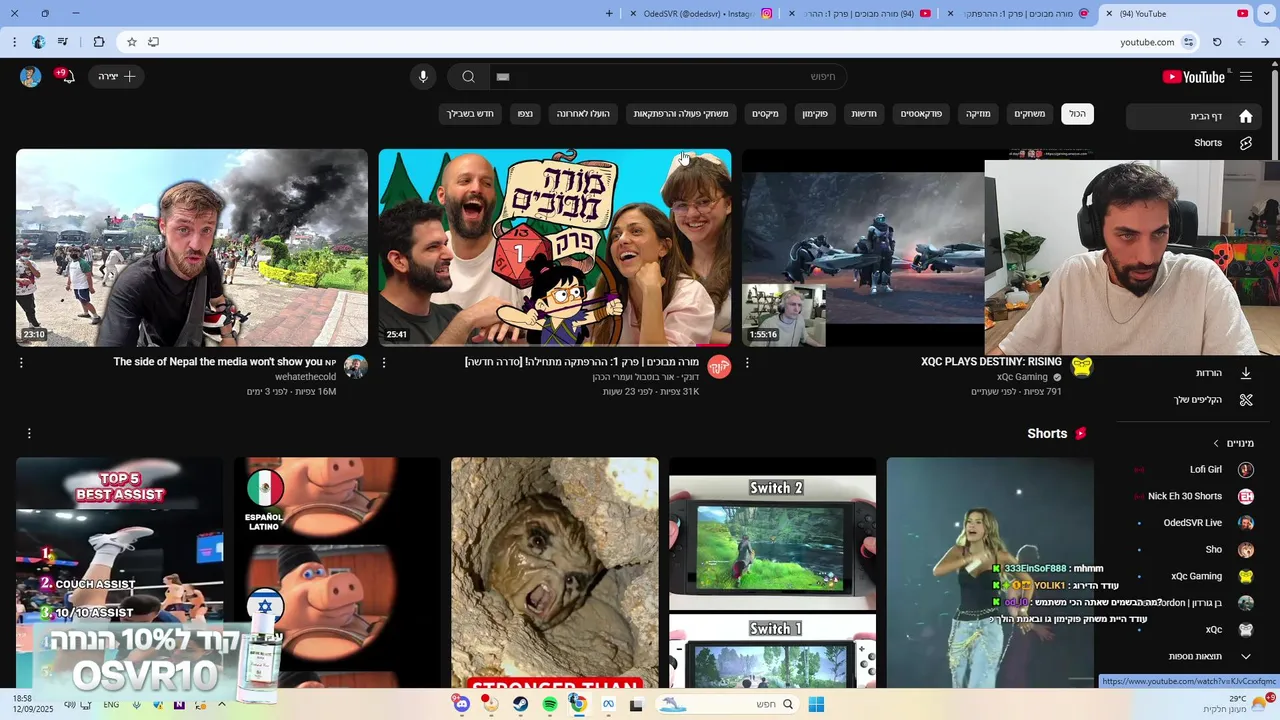
Task: Open options menu for מורה מבוכים video
Action: 384,363
